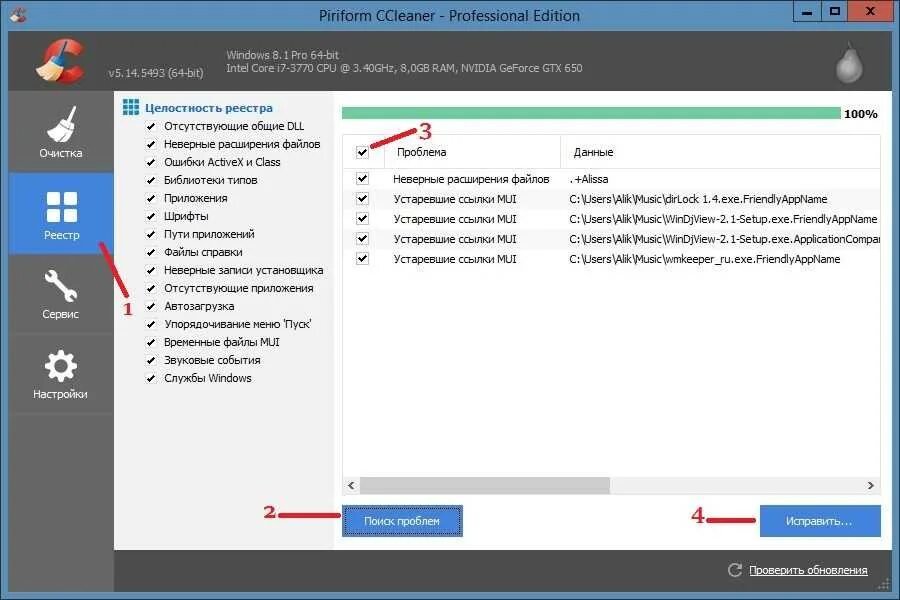The height and width of the screenshot is (600, 900).
Task: Select the WinDjView-2.1-Setup.exe.FriendlyAppName path
Action: tap(723, 219)
